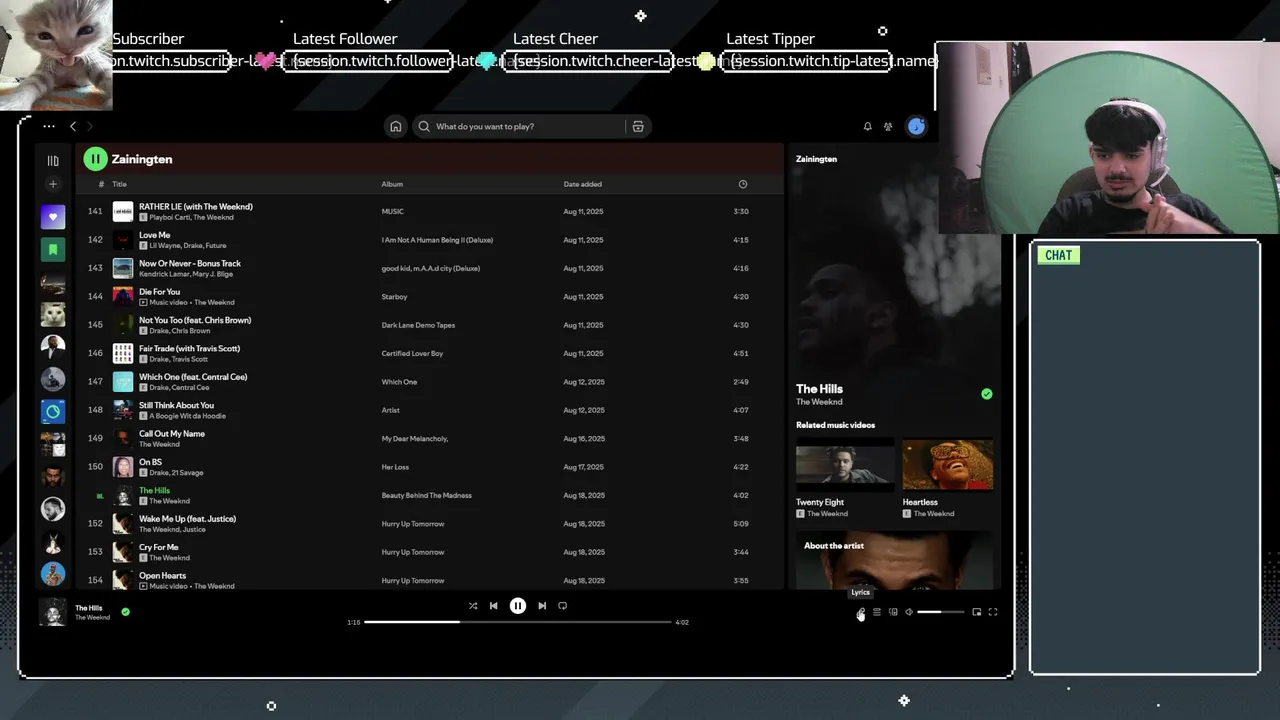The width and height of the screenshot is (1280, 720).
Task: Sort by the Title column header
Action: click(119, 184)
